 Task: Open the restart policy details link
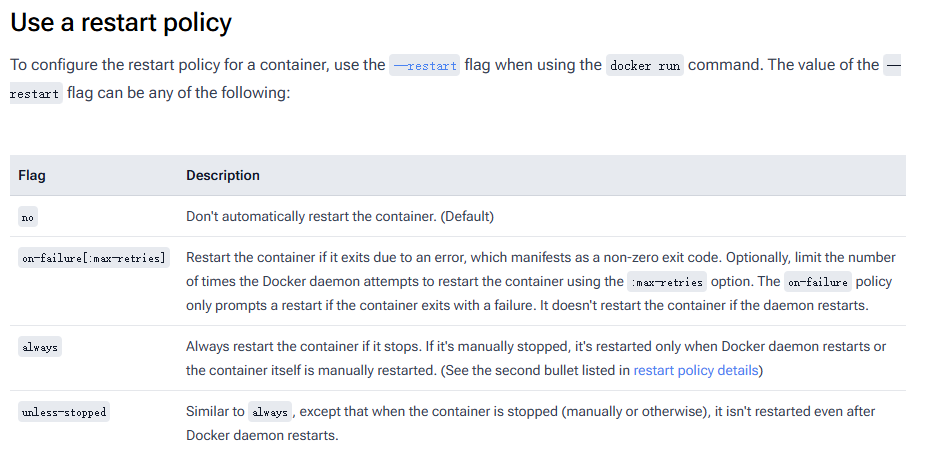coord(697,370)
